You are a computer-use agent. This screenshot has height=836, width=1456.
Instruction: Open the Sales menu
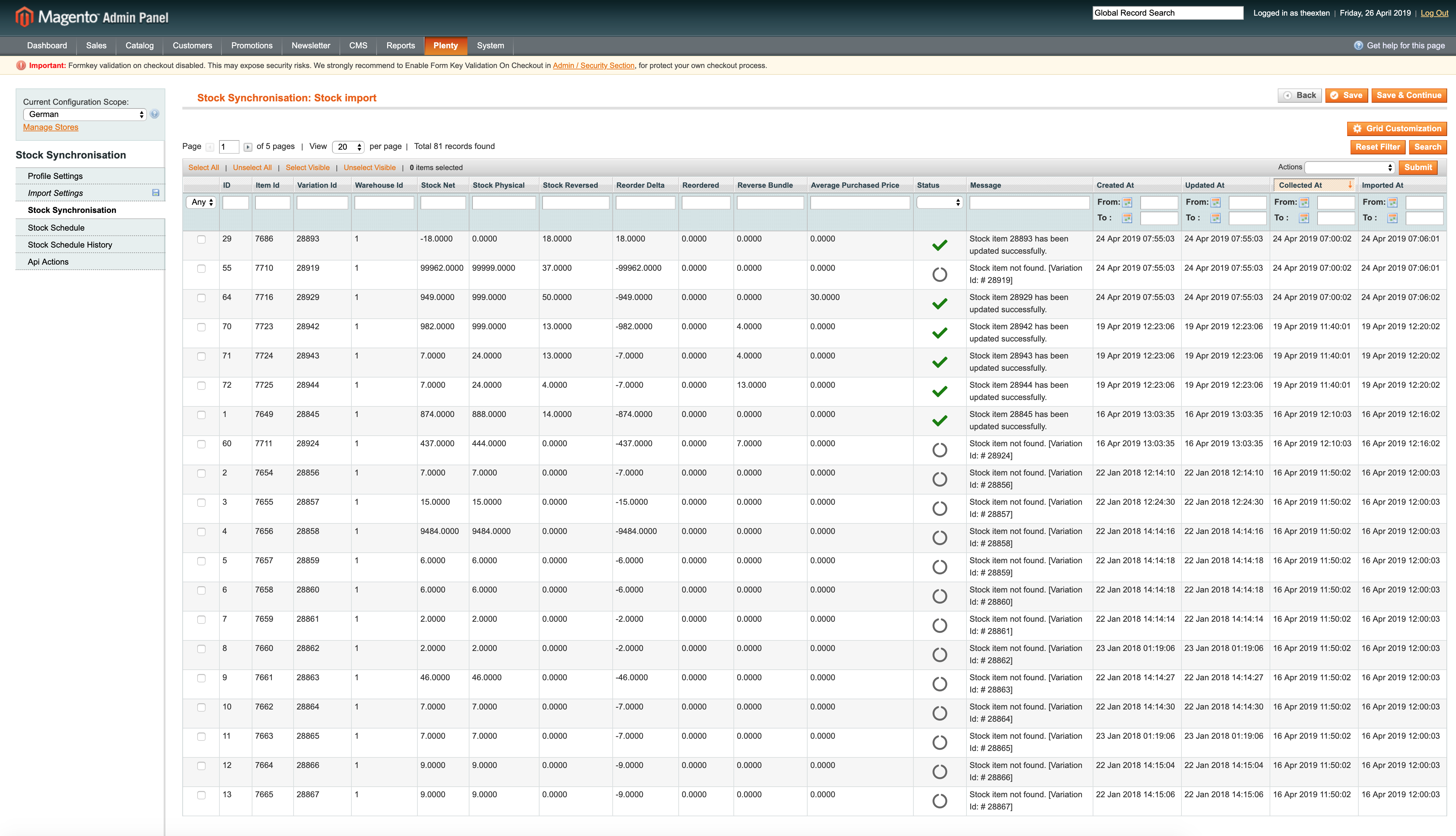pyautogui.click(x=96, y=45)
